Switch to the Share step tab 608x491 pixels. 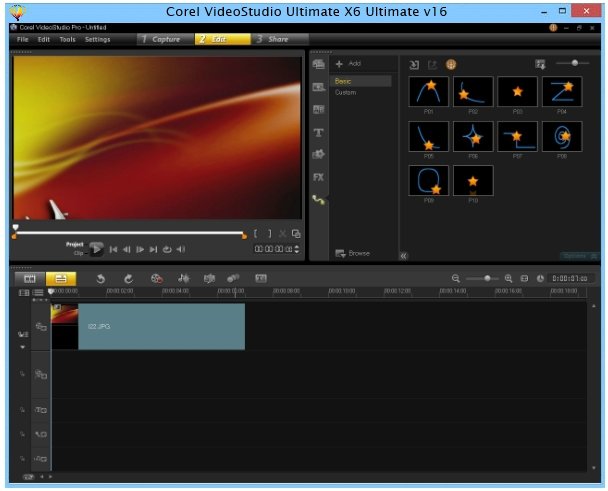point(280,39)
